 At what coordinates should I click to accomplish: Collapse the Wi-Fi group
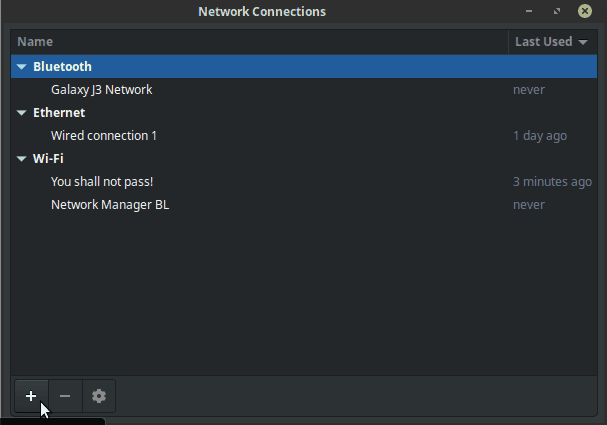pos(22,159)
